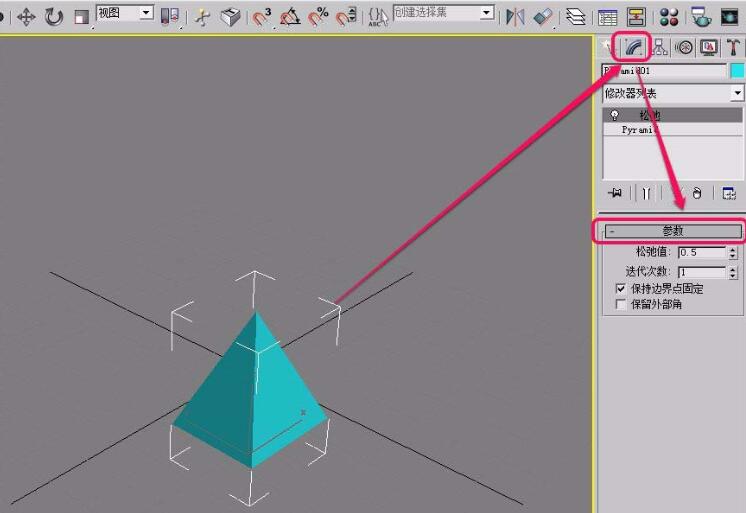
Task: Click the Mirror tool
Action: [x=515, y=18]
